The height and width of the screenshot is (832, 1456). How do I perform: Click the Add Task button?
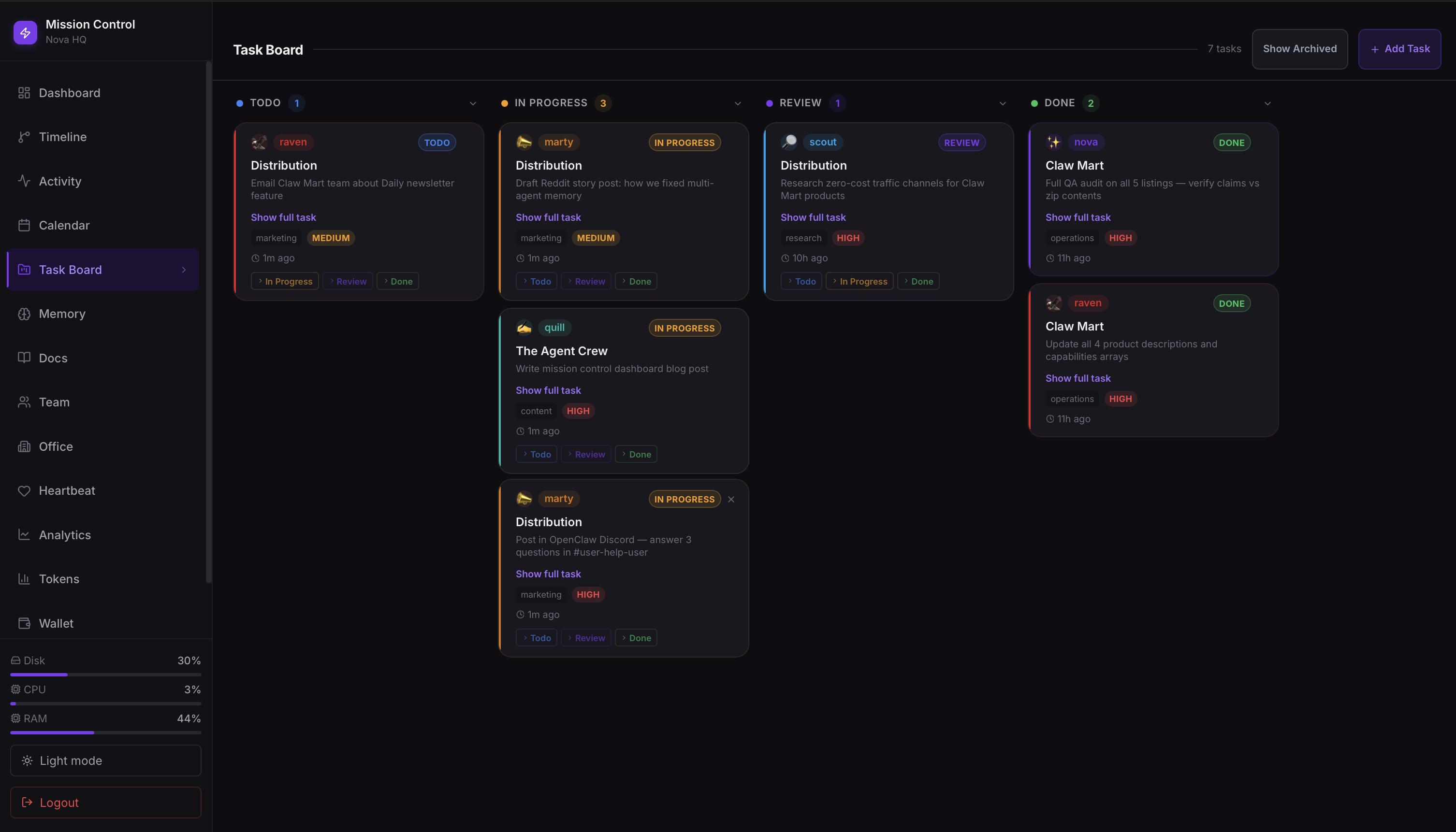point(1399,49)
